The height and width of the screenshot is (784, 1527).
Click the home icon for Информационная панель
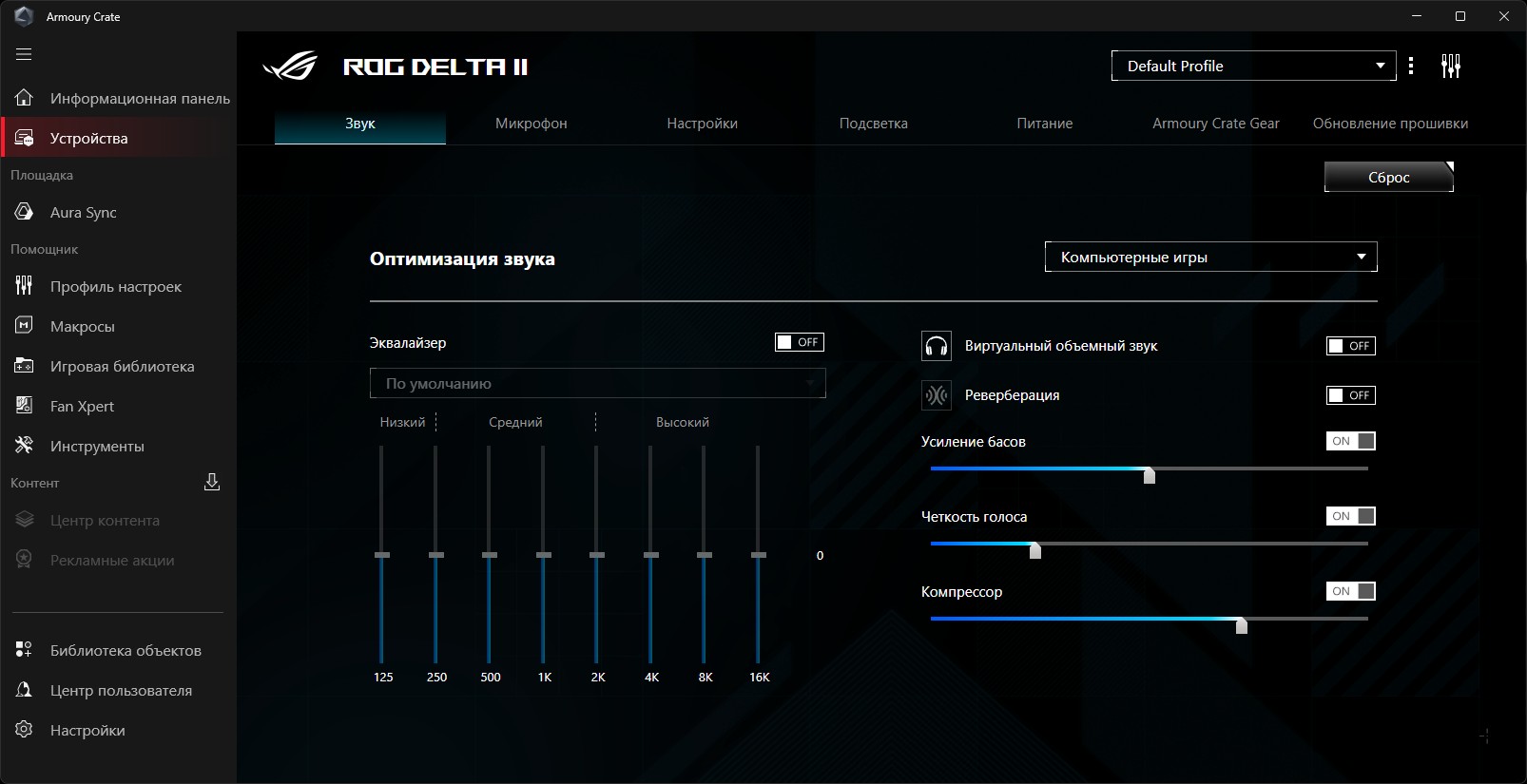24,98
